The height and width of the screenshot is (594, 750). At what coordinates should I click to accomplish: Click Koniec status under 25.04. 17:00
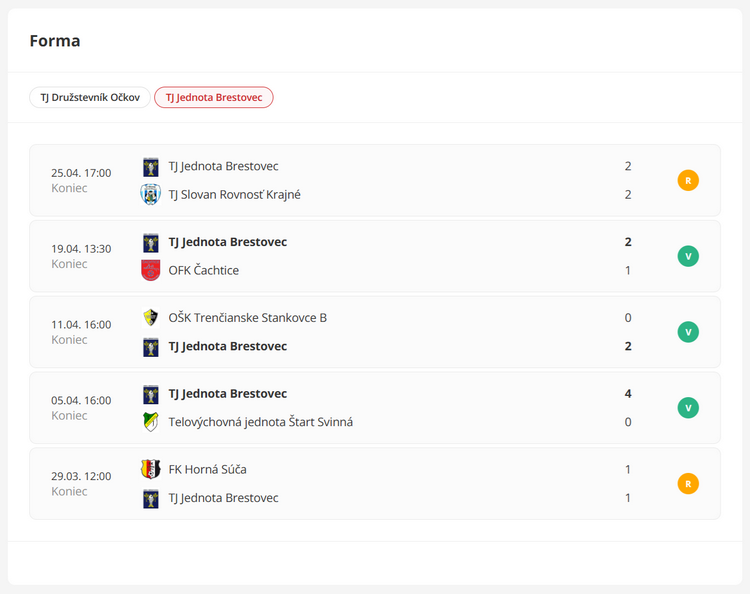[69, 188]
